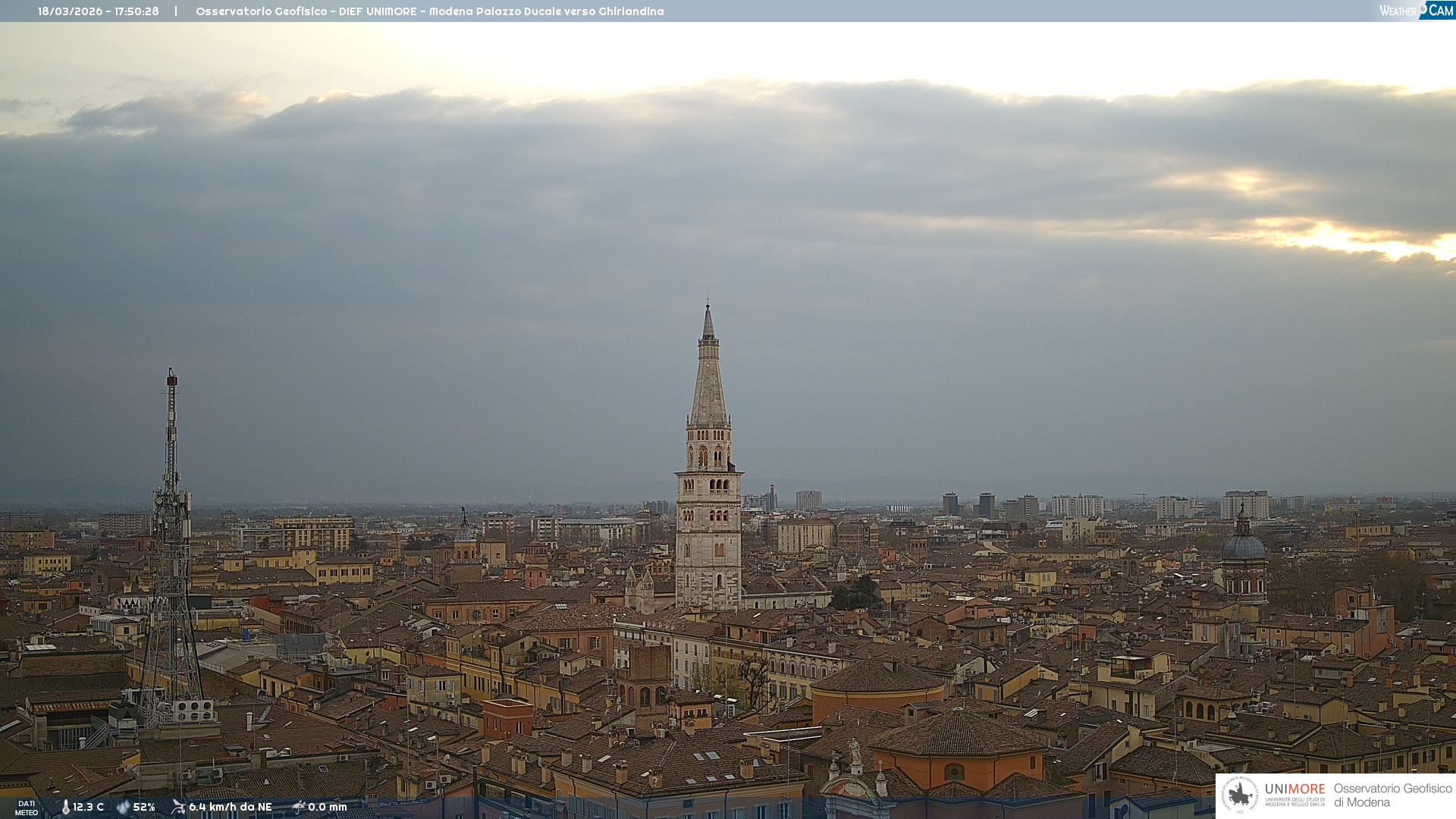Image resolution: width=1456 pixels, height=819 pixels.
Task: Click the WeatherCam logo
Action: pos(1416,11)
